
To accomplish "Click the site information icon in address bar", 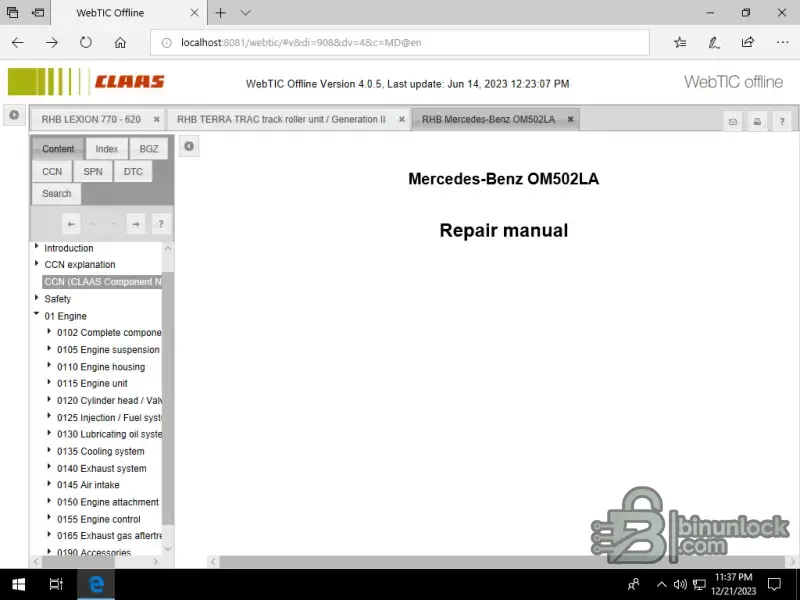I will pyautogui.click(x=166, y=43).
